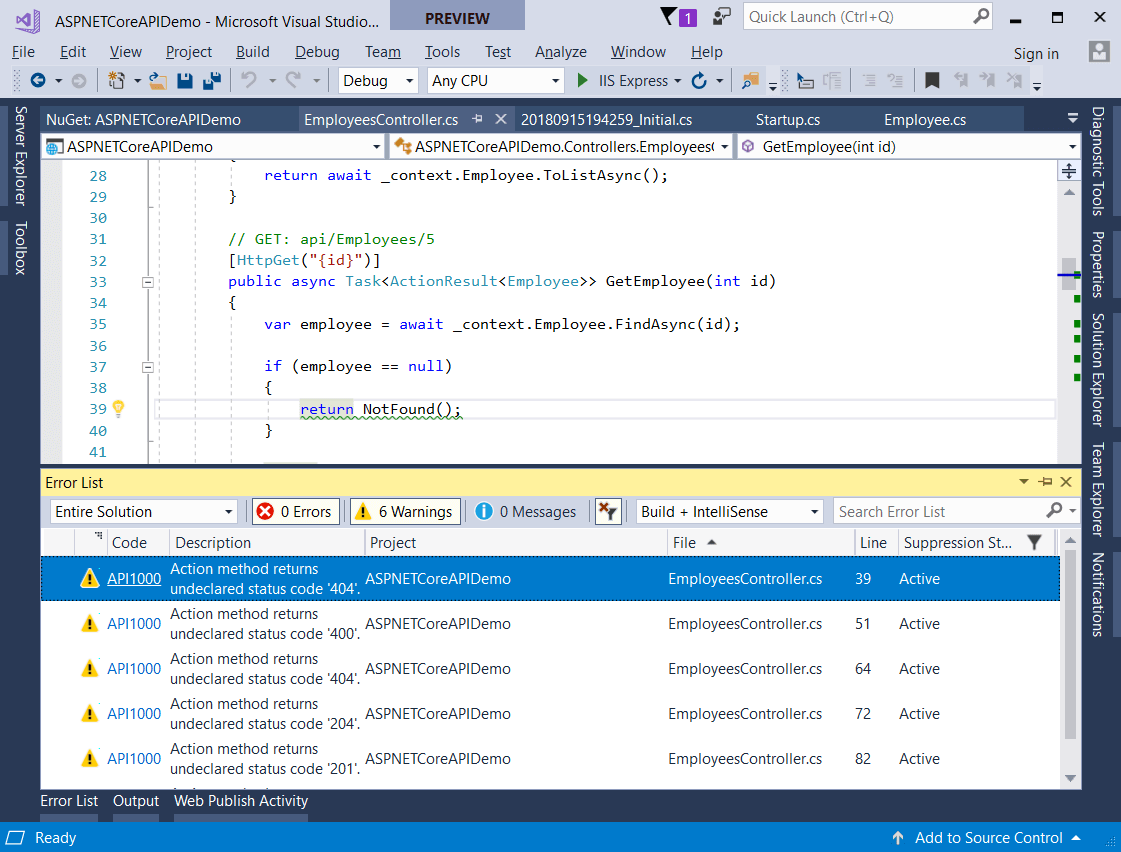Click the lightbulb quick actions icon
Viewport: 1121px width, 852px height.
coord(119,409)
